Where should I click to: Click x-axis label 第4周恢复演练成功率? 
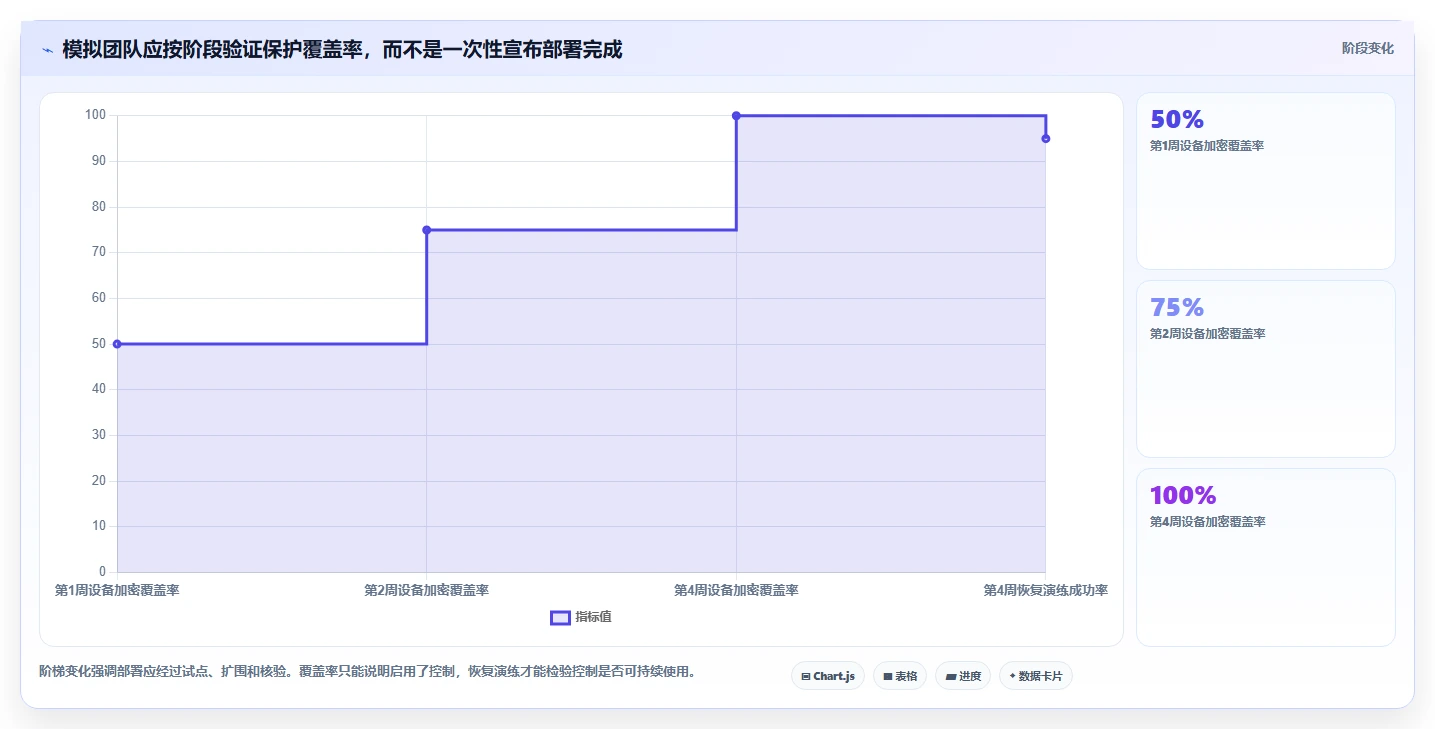[1046, 590]
